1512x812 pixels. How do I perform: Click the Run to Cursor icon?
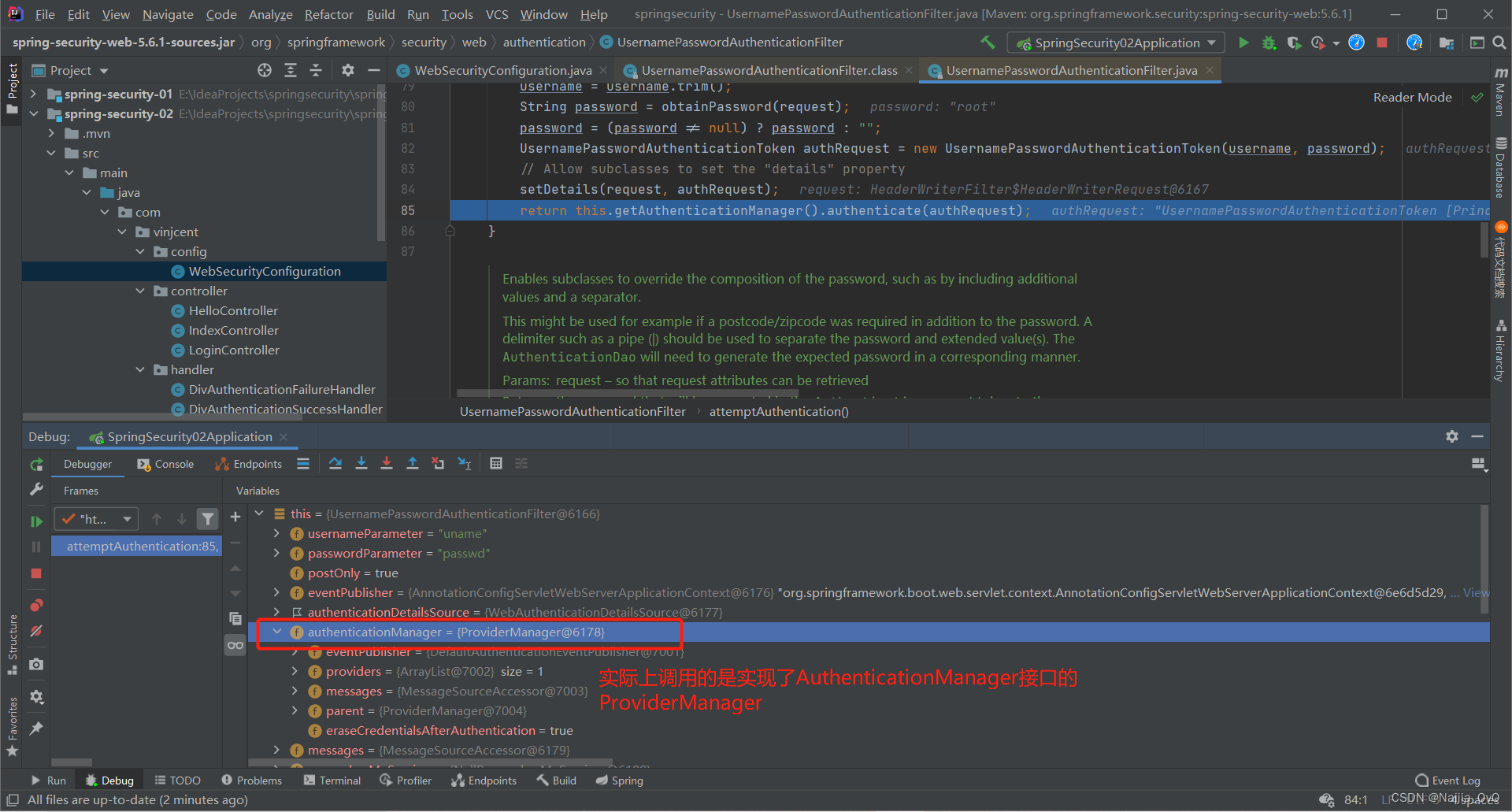[465, 463]
